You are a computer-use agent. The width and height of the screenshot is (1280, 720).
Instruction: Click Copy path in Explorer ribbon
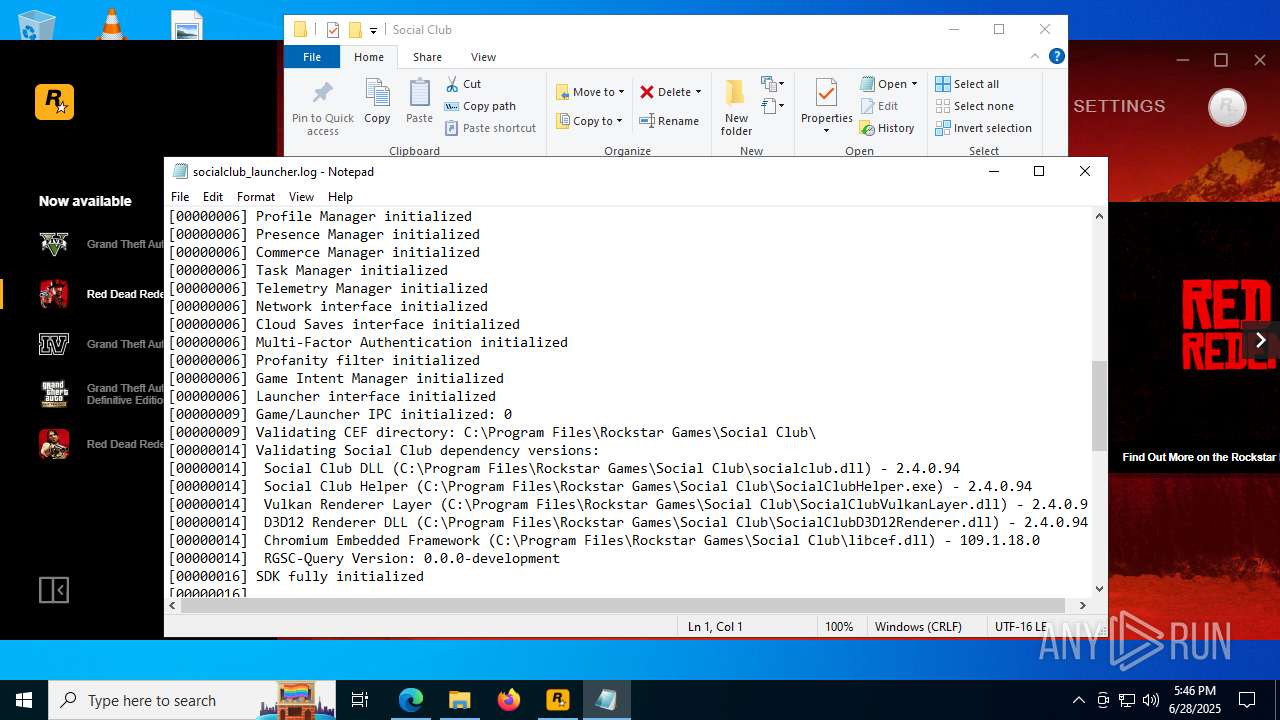pos(480,106)
